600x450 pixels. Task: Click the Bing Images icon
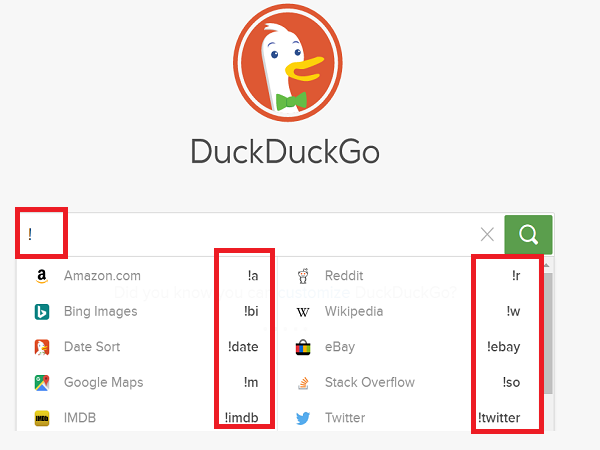[42, 311]
